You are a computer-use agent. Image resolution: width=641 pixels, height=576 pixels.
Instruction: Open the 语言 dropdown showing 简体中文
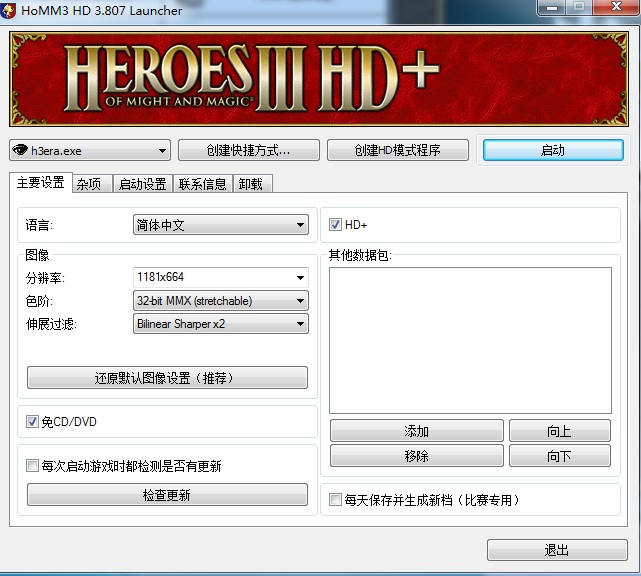pyautogui.click(x=221, y=225)
